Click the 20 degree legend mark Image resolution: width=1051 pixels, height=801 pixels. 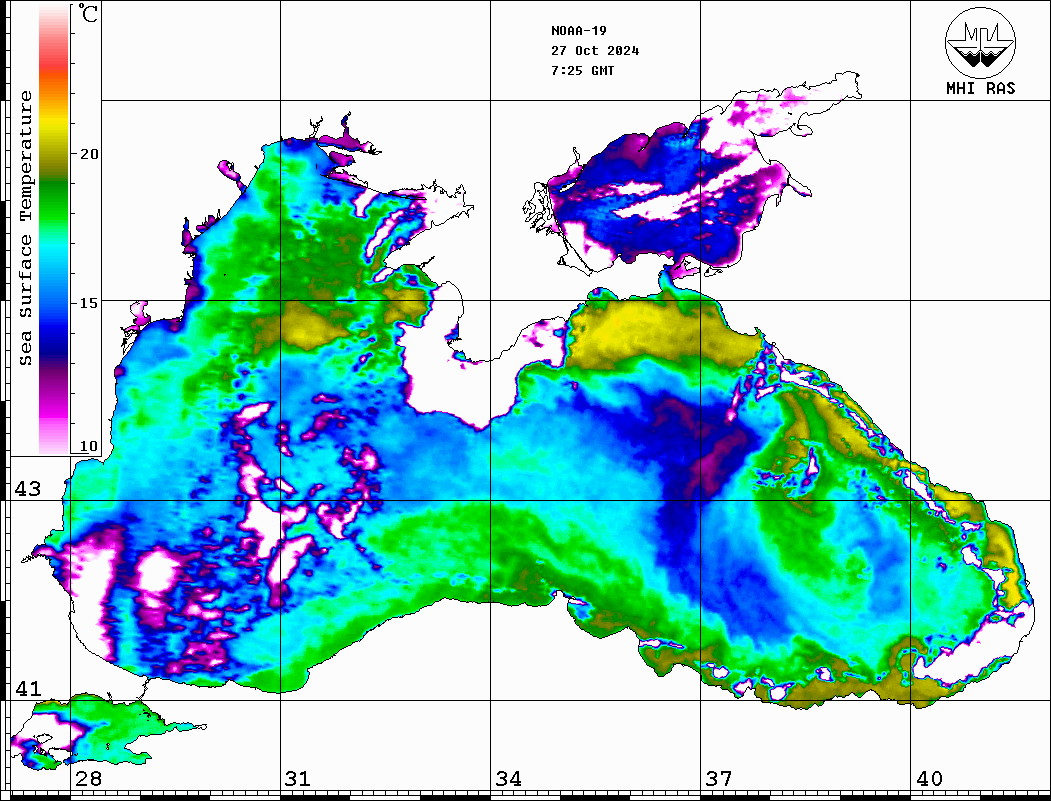click(x=88, y=154)
